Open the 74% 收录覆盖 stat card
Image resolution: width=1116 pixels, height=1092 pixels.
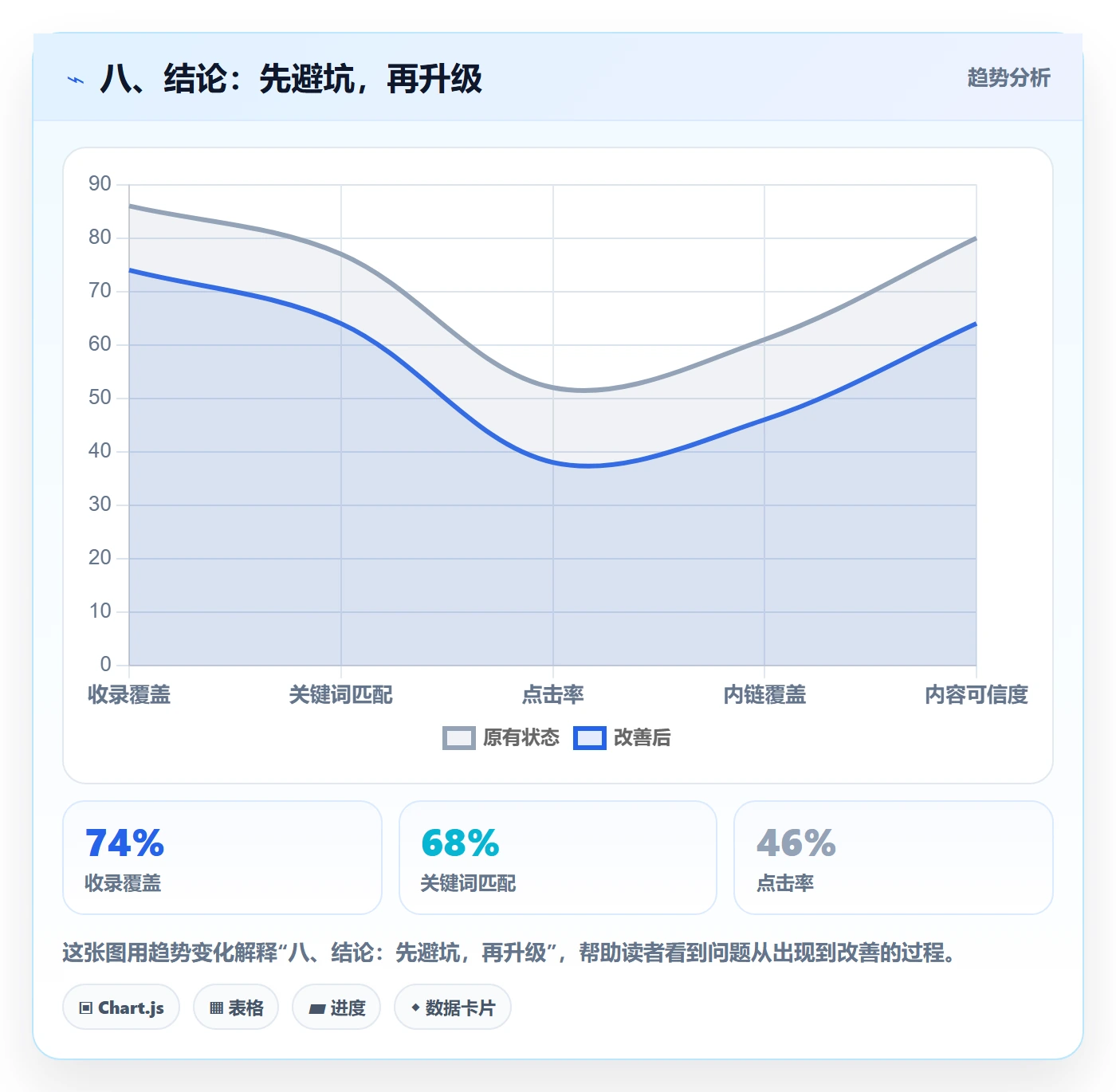[222, 858]
